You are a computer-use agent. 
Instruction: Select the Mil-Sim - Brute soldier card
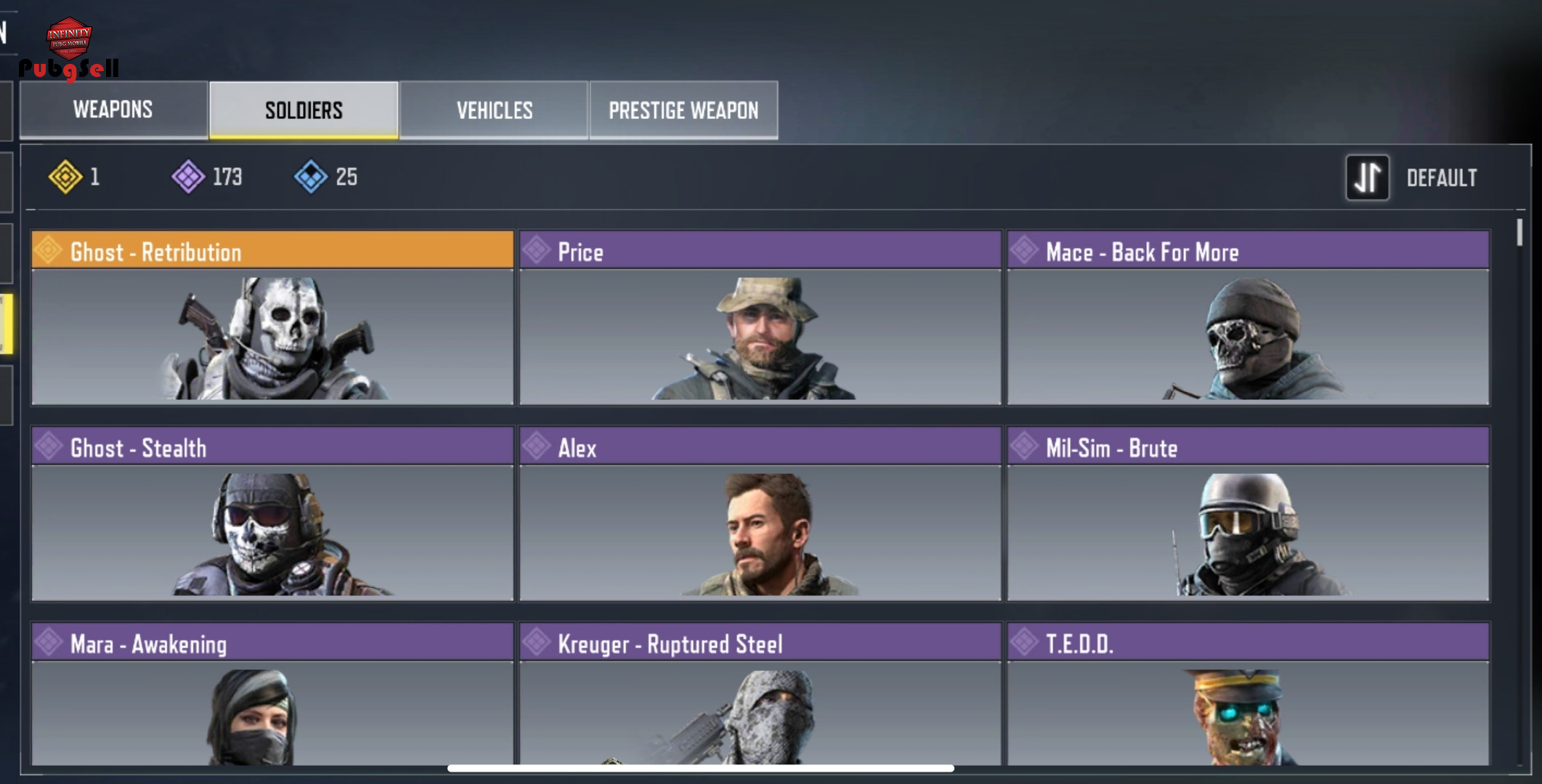(1248, 514)
